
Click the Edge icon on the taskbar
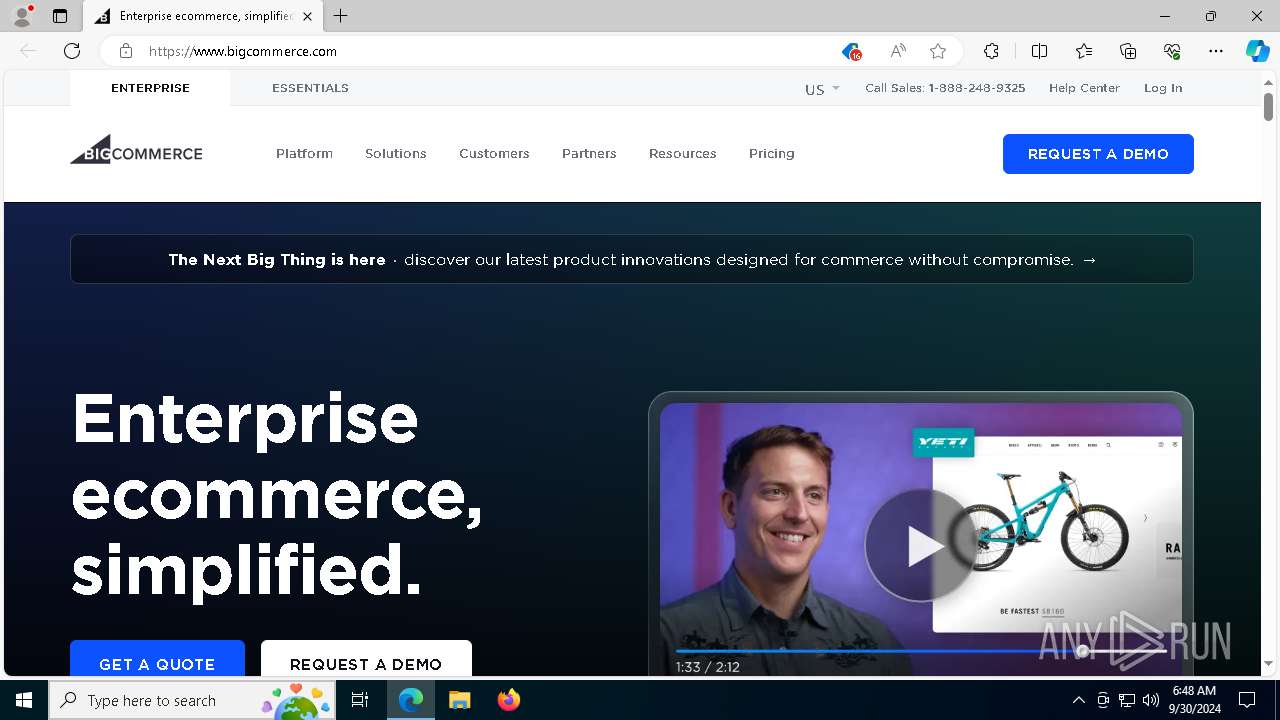coord(411,700)
